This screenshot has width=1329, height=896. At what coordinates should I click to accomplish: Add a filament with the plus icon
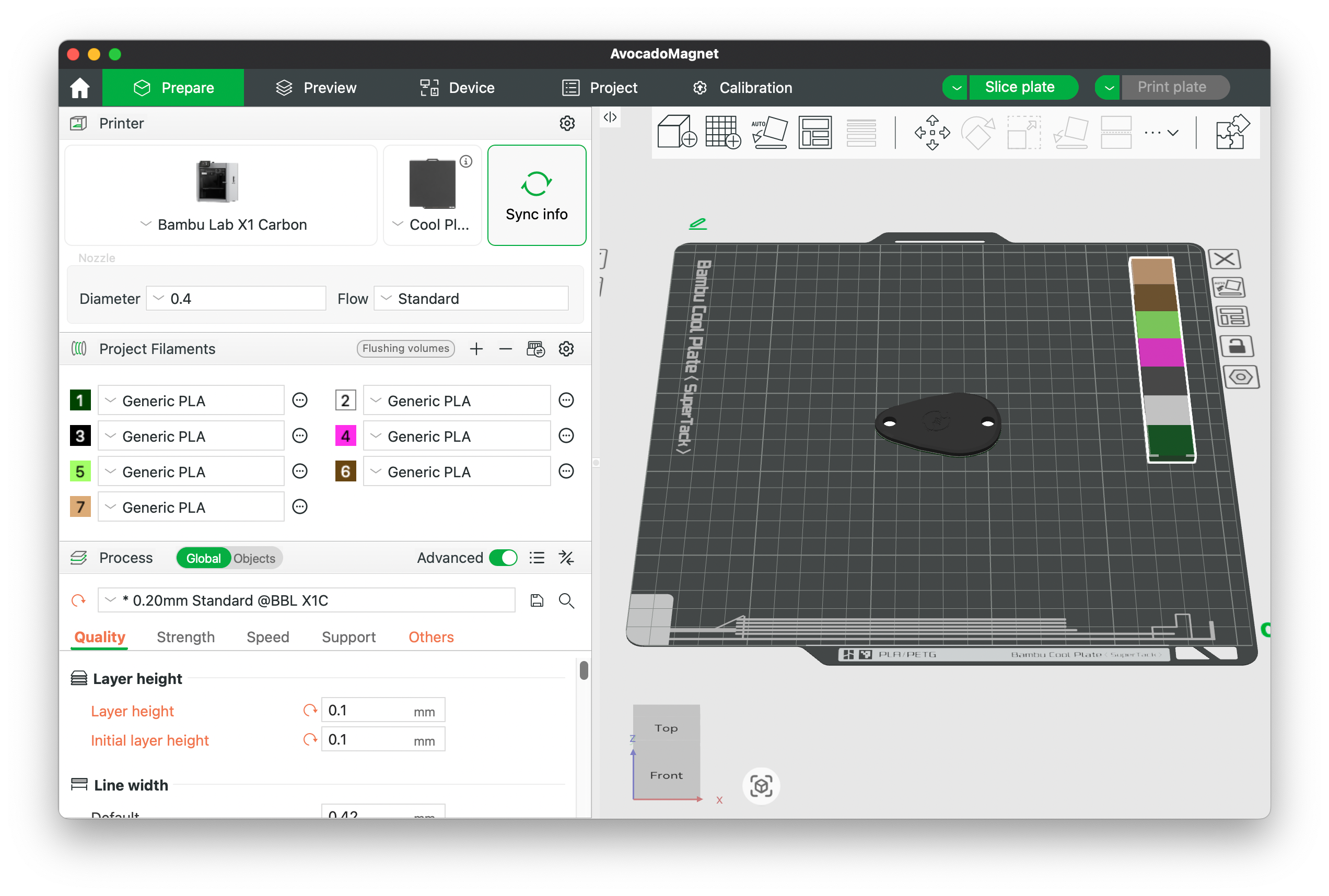coord(476,349)
